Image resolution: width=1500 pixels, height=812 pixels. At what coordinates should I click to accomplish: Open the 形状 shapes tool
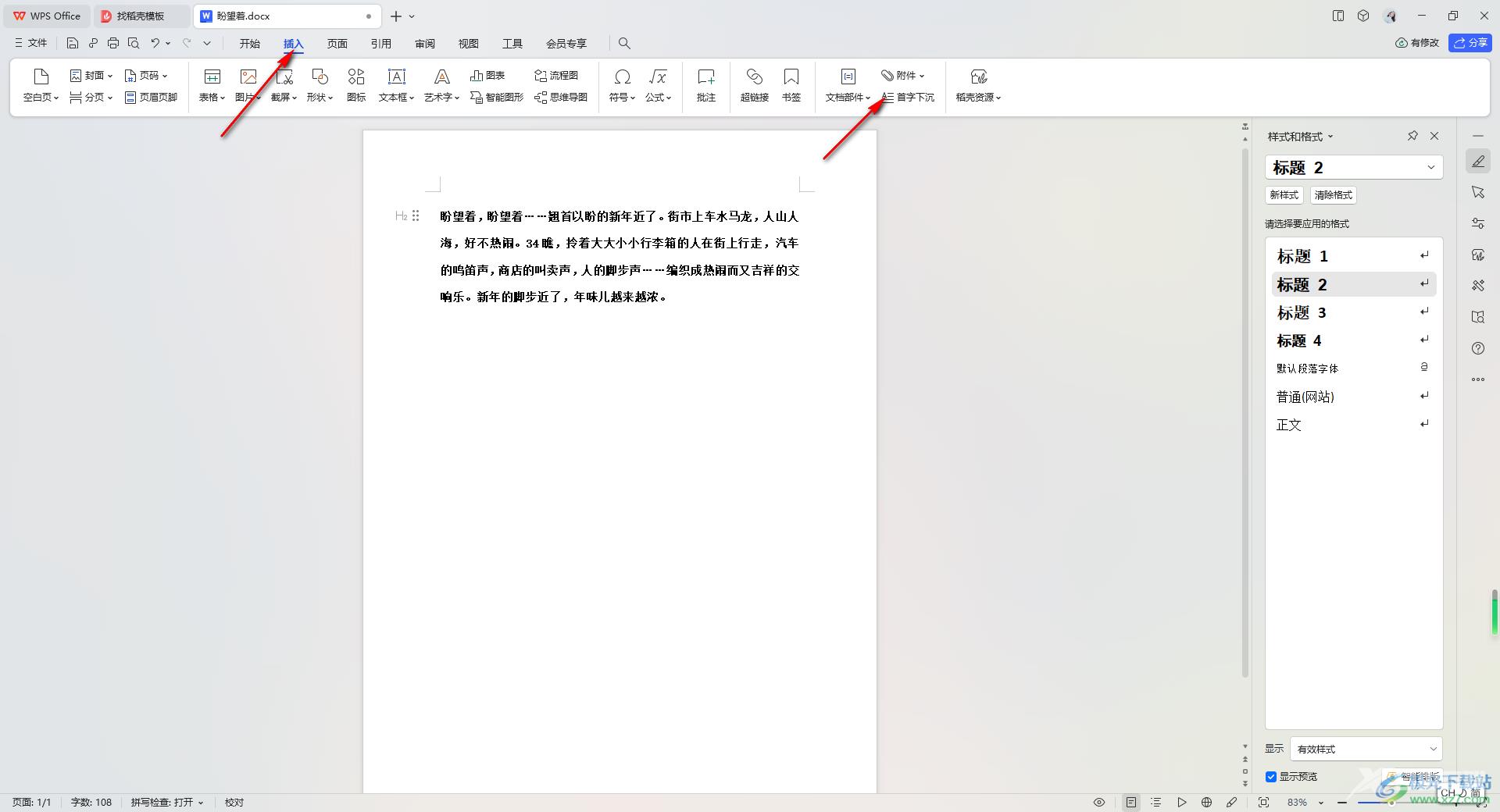click(320, 86)
